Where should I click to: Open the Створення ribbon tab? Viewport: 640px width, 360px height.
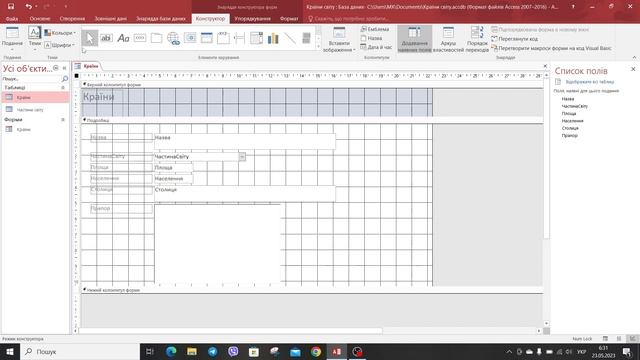pos(72,19)
